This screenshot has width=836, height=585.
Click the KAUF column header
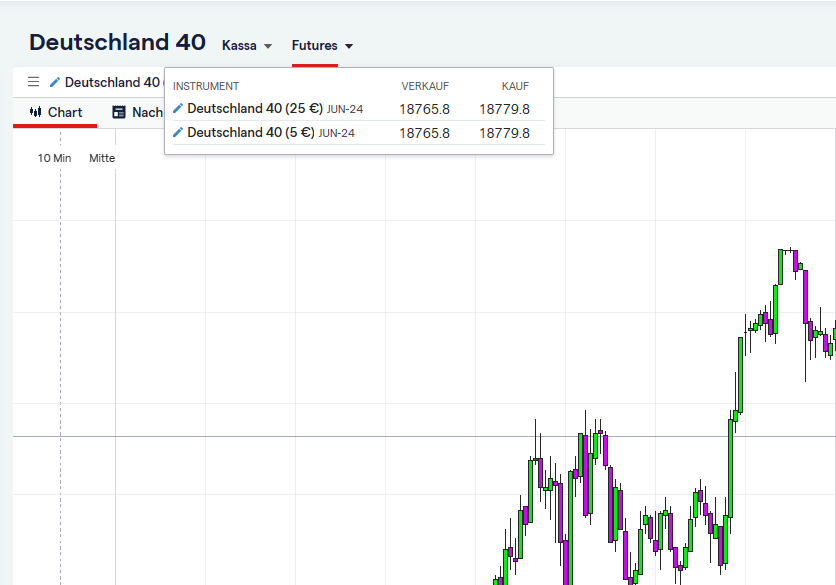click(x=515, y=86)
